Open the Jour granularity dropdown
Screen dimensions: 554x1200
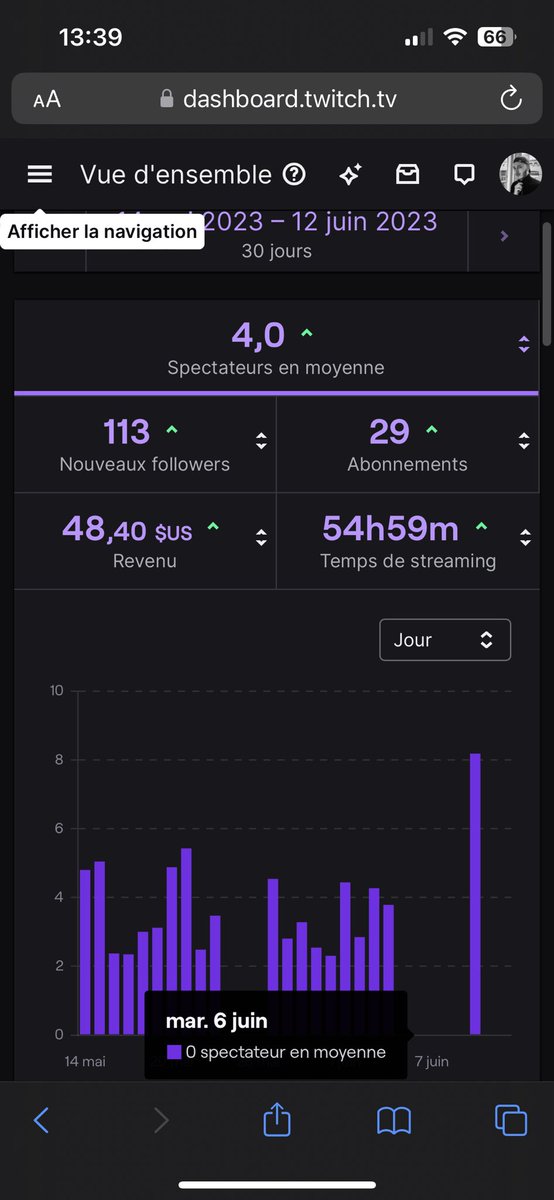tap(445, 640)
